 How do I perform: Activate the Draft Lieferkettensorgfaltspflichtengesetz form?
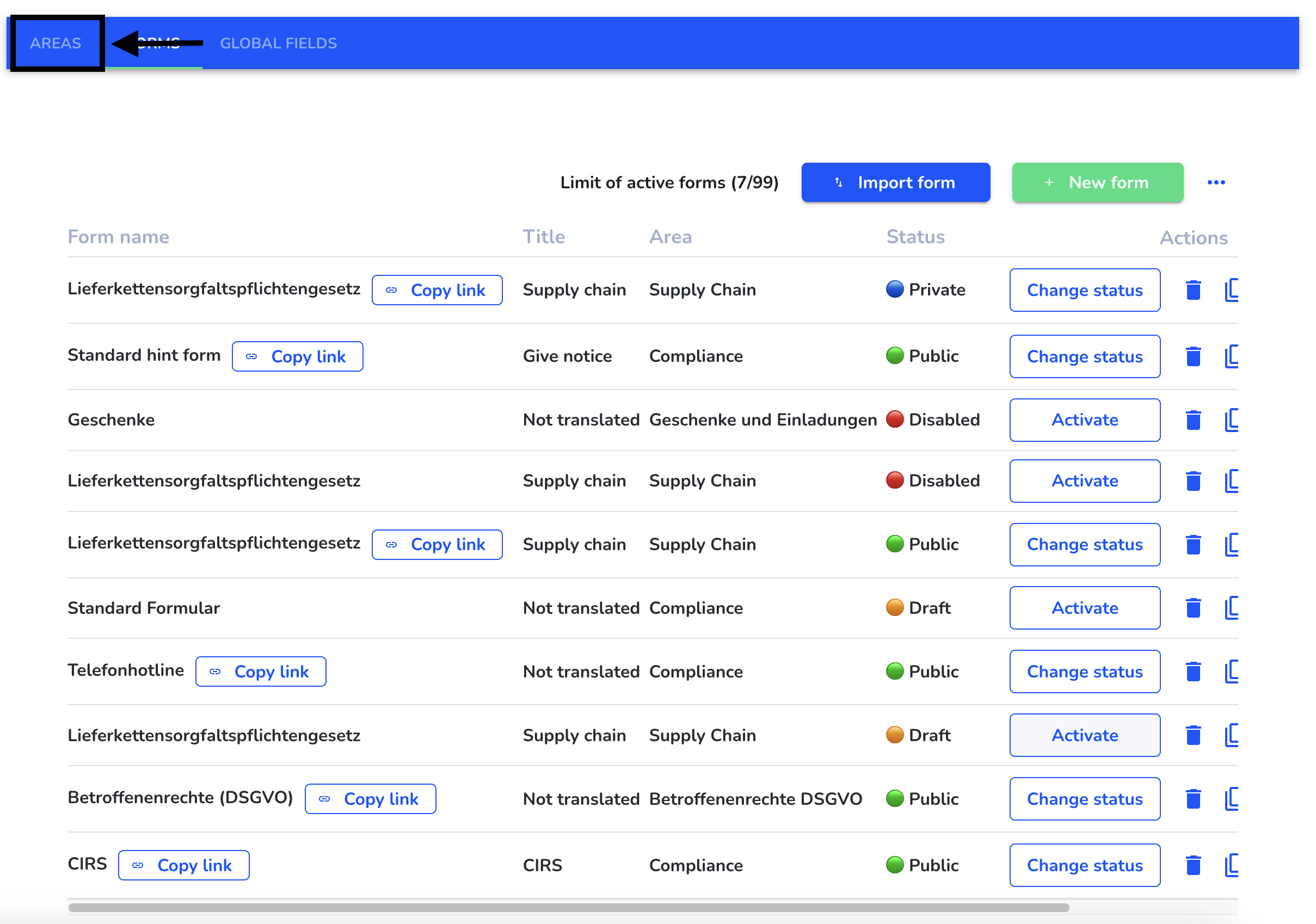click(x=1085, y=735)
